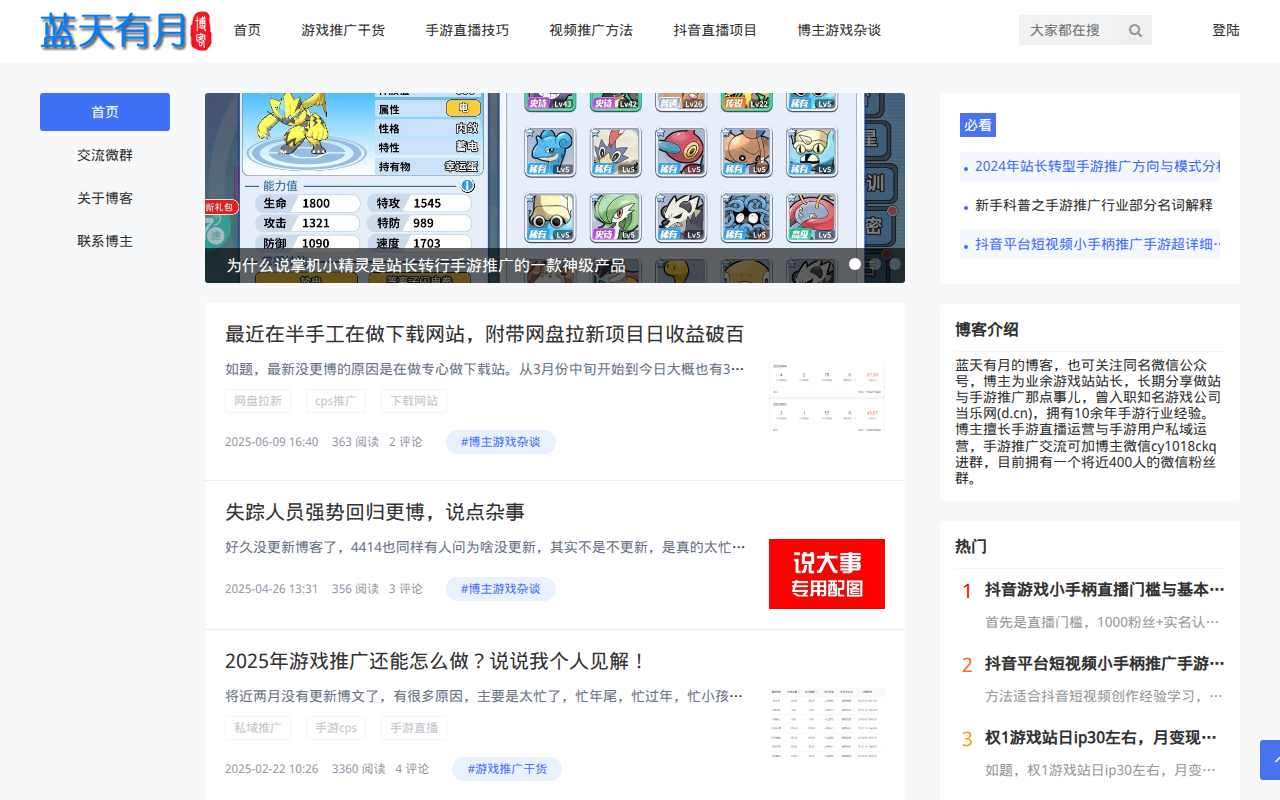Viewport: 1280px width, 800px height.
Task: Select the third carousel dot indicator
Action: pos(895,264)
